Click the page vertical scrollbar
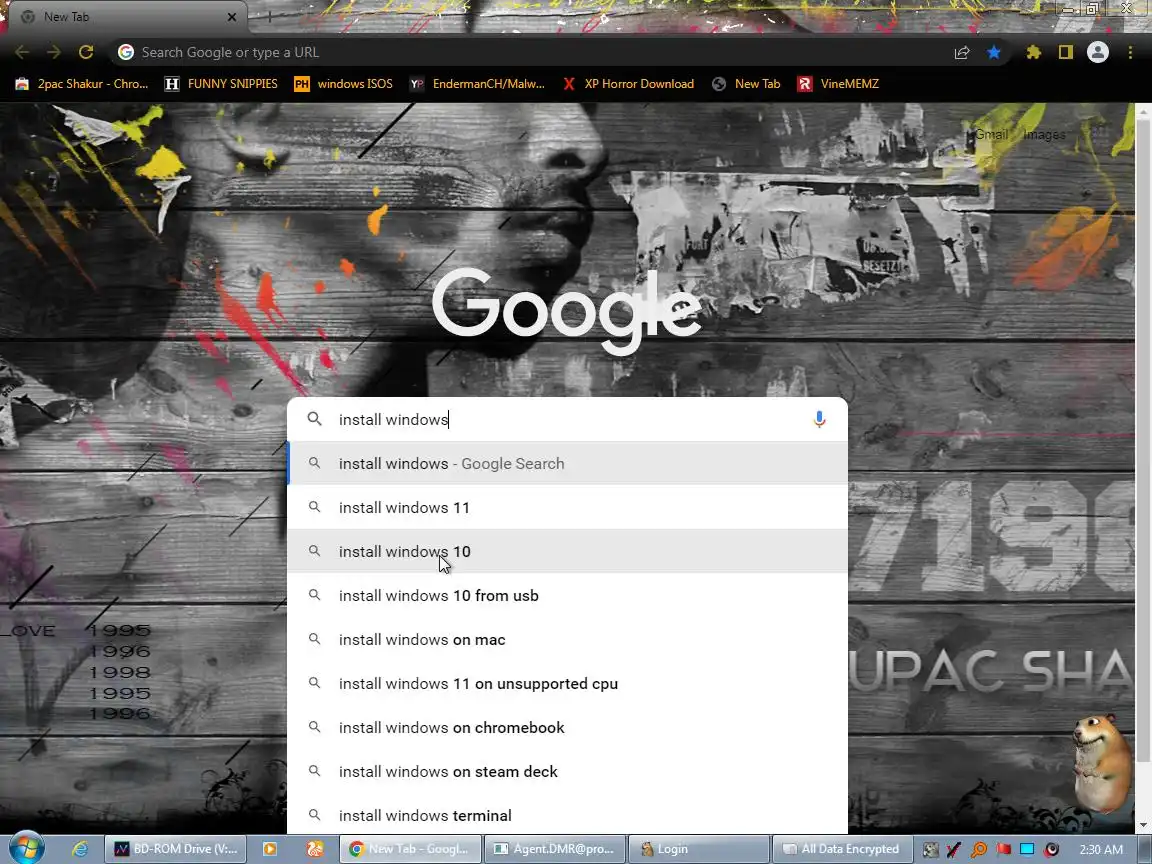Image resolution: width=1152 pixels, height=864 pixels. click(1142, 441)
